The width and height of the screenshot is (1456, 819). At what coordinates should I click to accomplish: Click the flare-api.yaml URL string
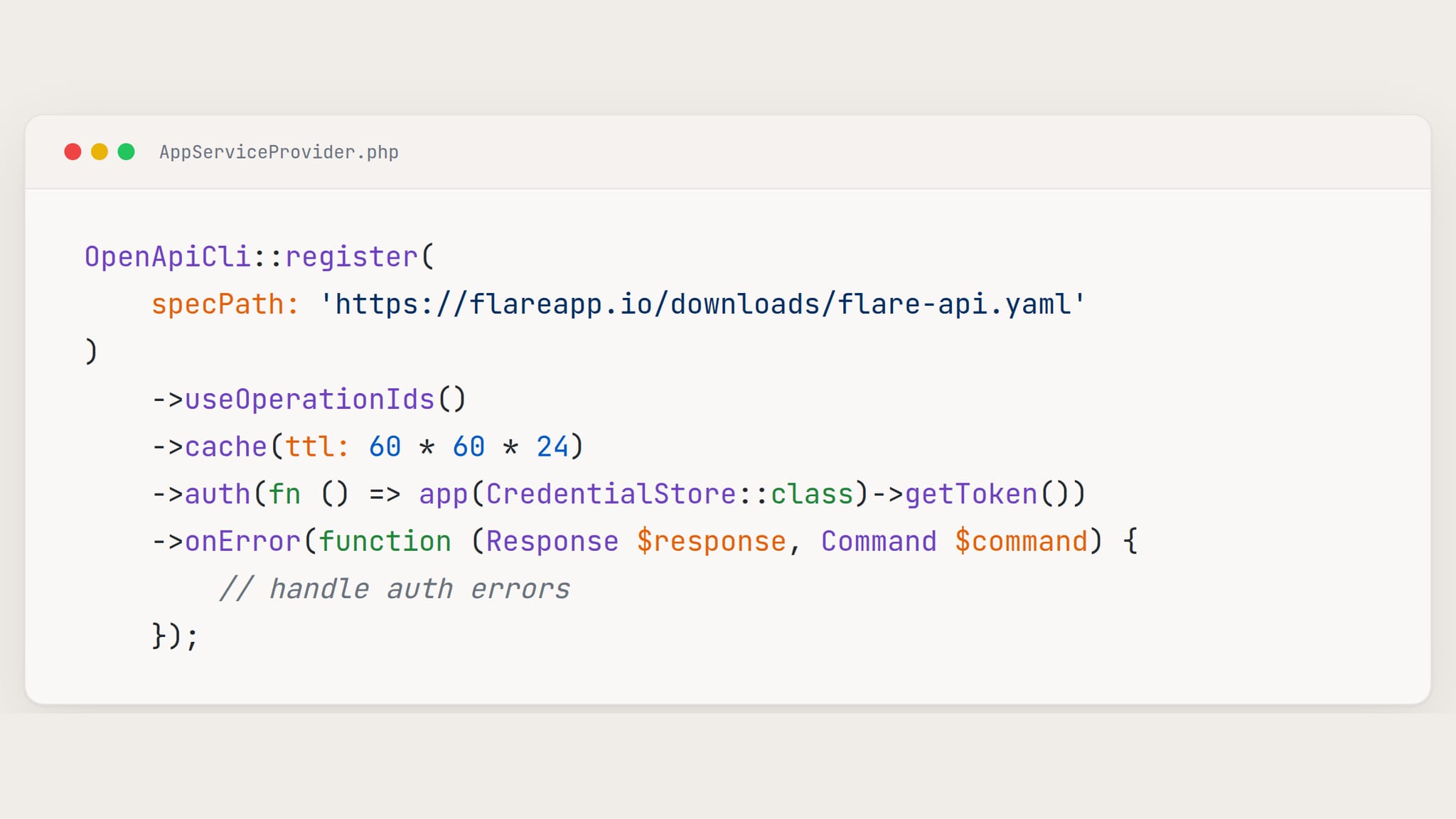click(x=702, y=304)
